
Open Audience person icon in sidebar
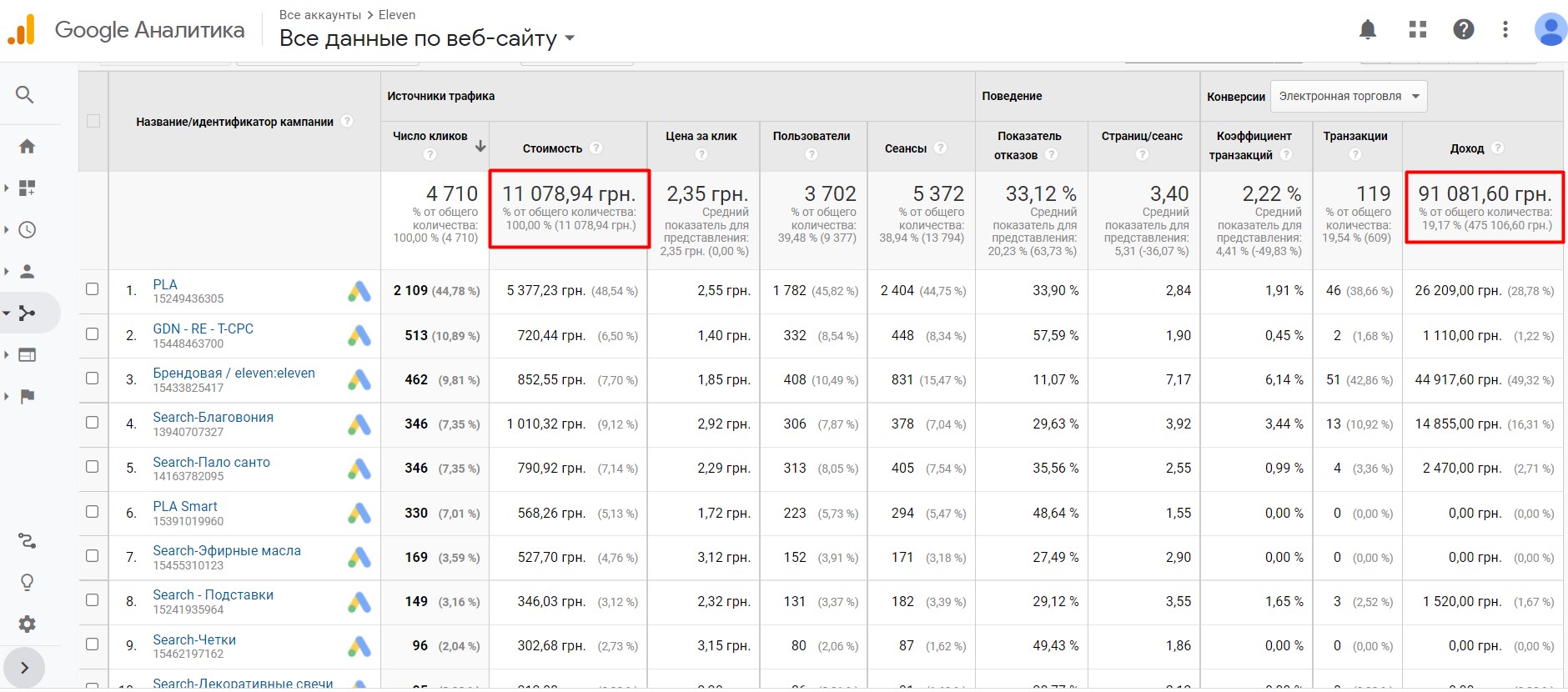27,272
